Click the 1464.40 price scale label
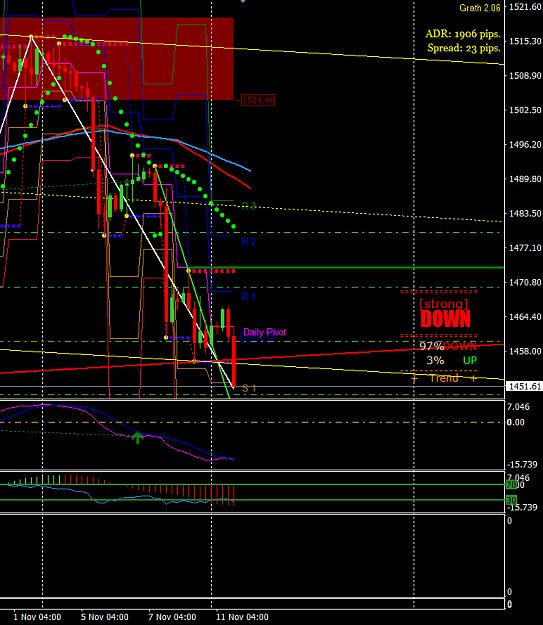Screen dimensions: 543x625 (525, 316)
